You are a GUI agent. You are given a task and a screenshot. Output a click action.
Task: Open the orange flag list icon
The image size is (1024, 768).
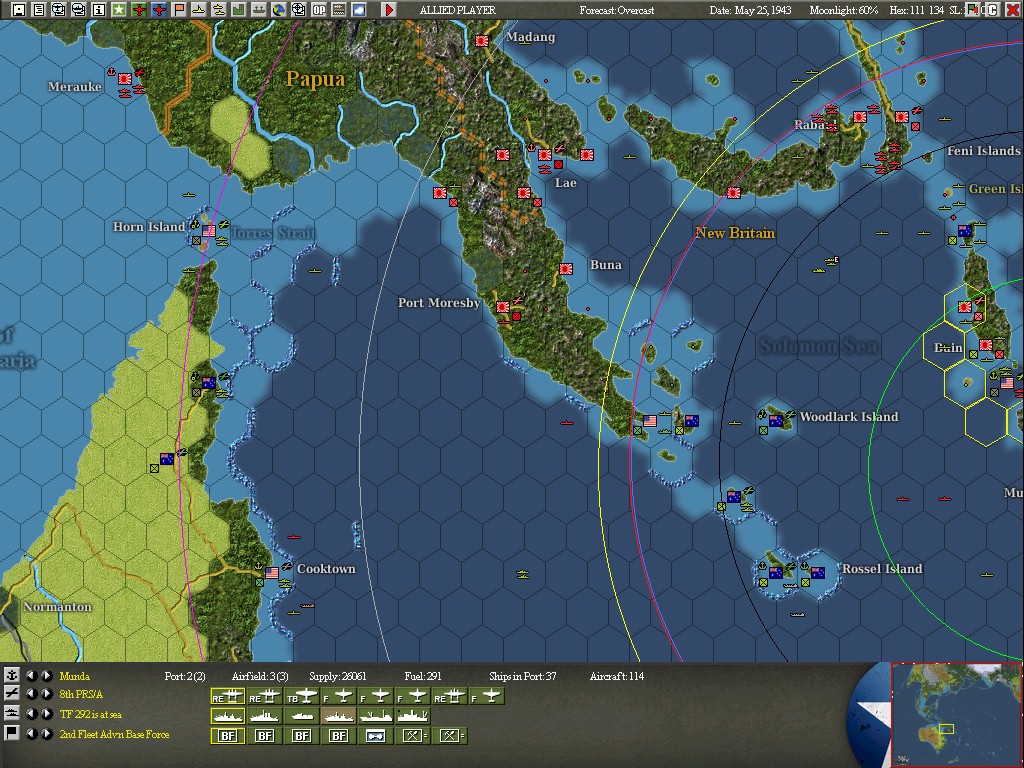coord(179,10)
